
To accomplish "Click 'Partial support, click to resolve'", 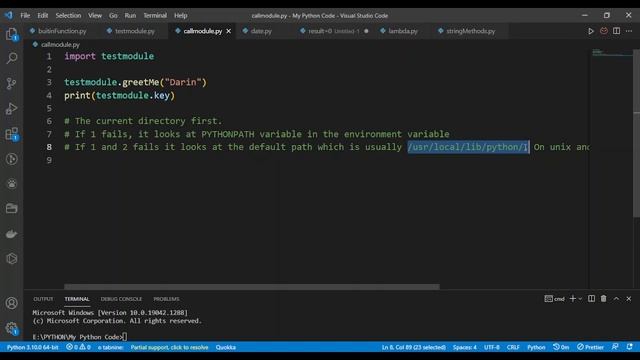I will (x=169, y=347).
